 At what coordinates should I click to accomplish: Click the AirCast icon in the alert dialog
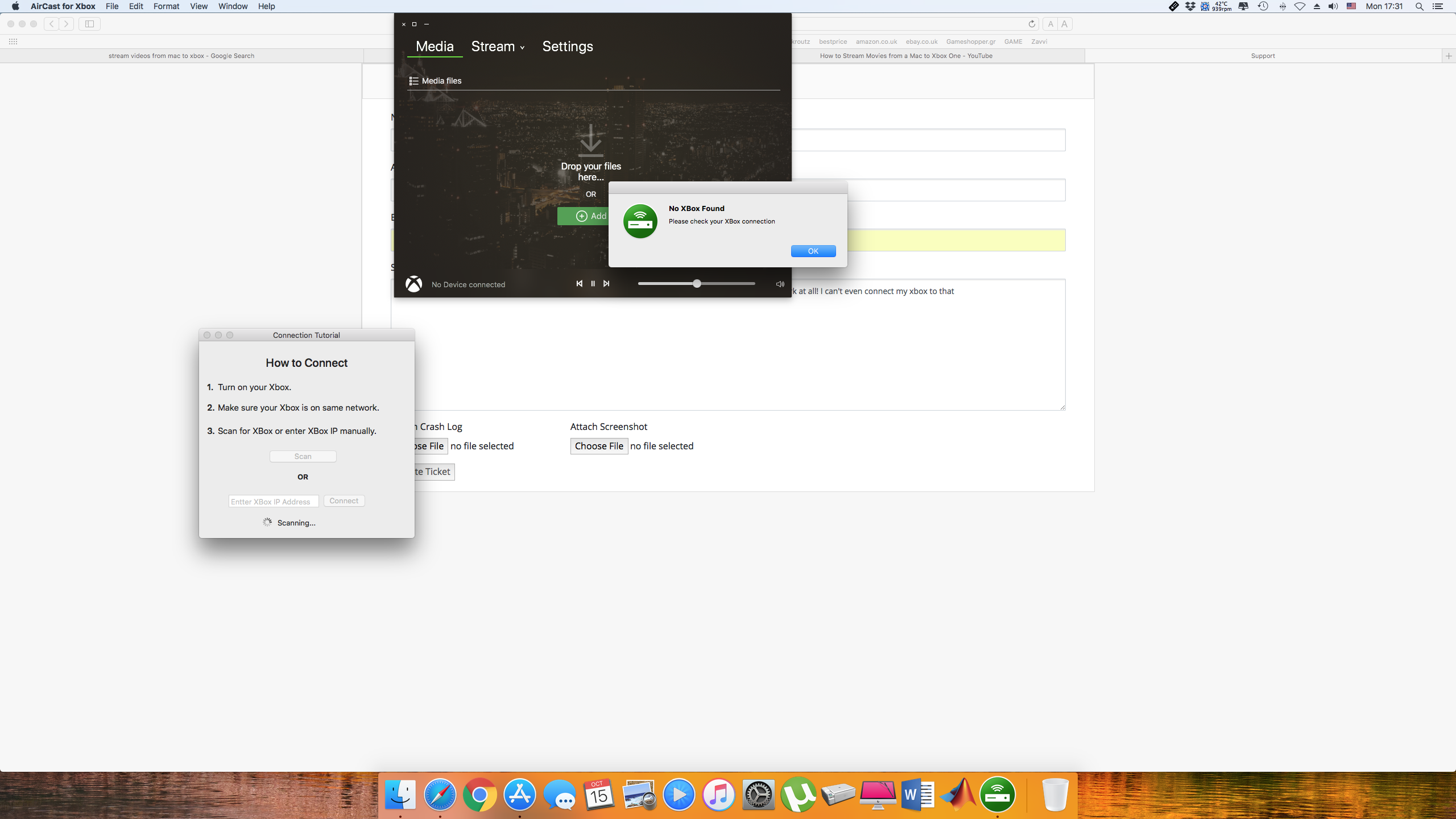(x=640, y=221)
